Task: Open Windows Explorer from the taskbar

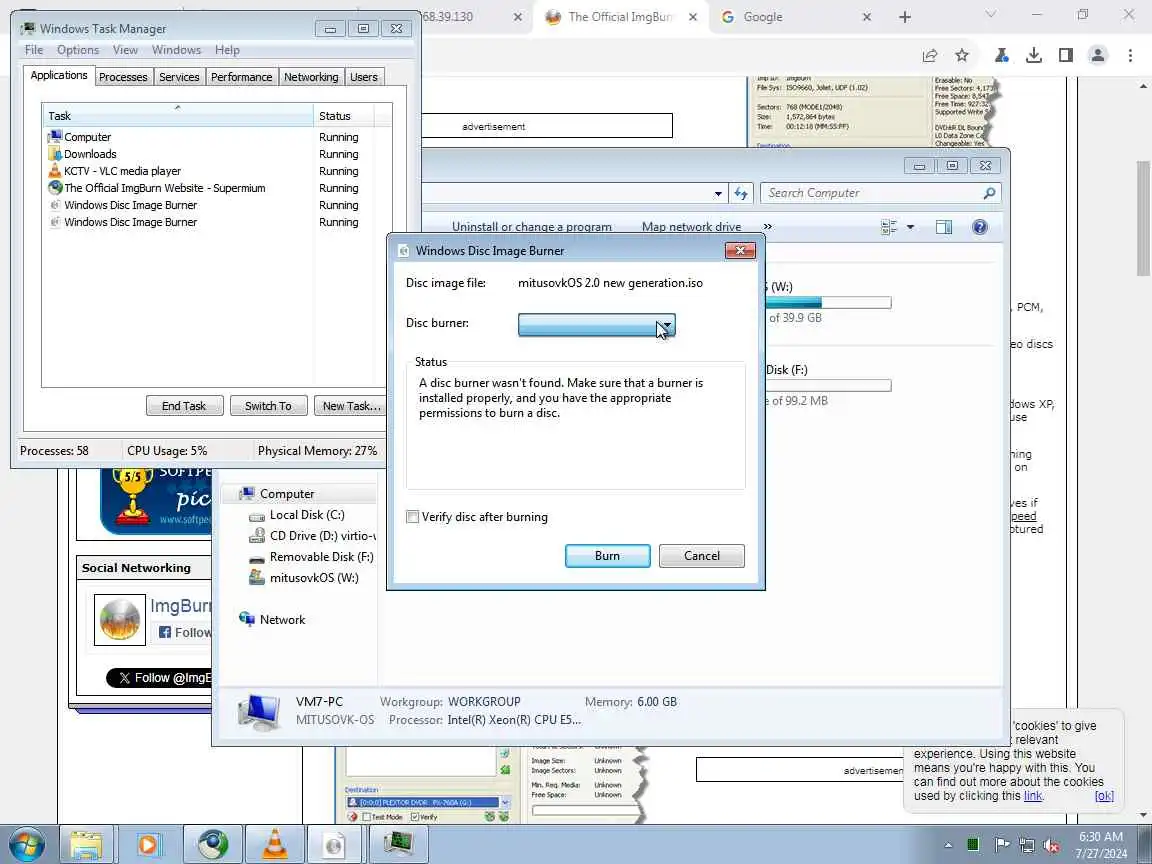Action: coord(86,844)
